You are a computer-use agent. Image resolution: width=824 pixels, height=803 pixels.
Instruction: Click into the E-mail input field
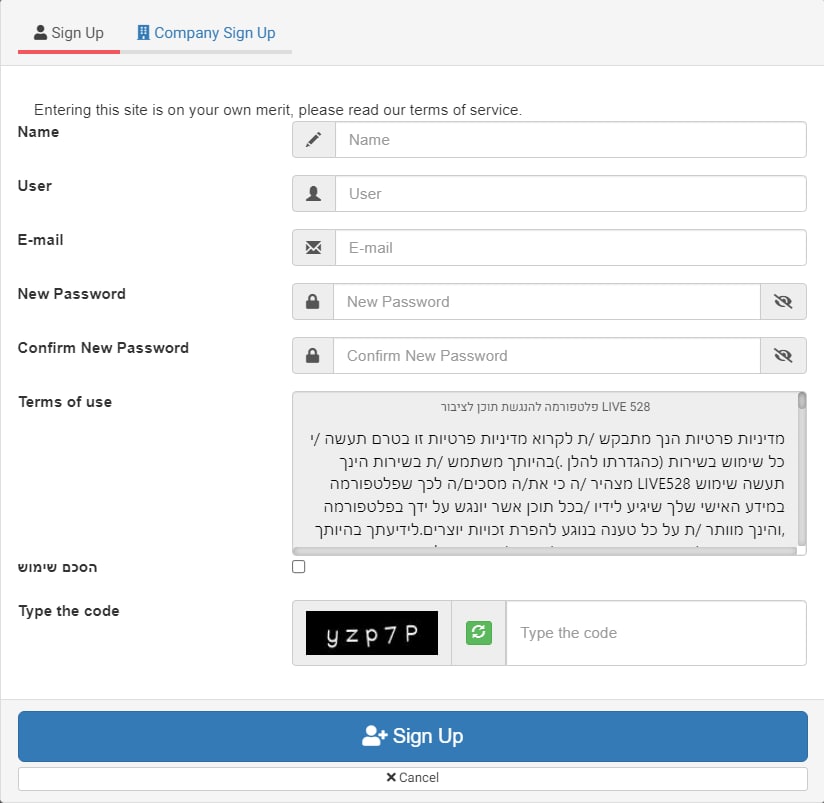570,248
